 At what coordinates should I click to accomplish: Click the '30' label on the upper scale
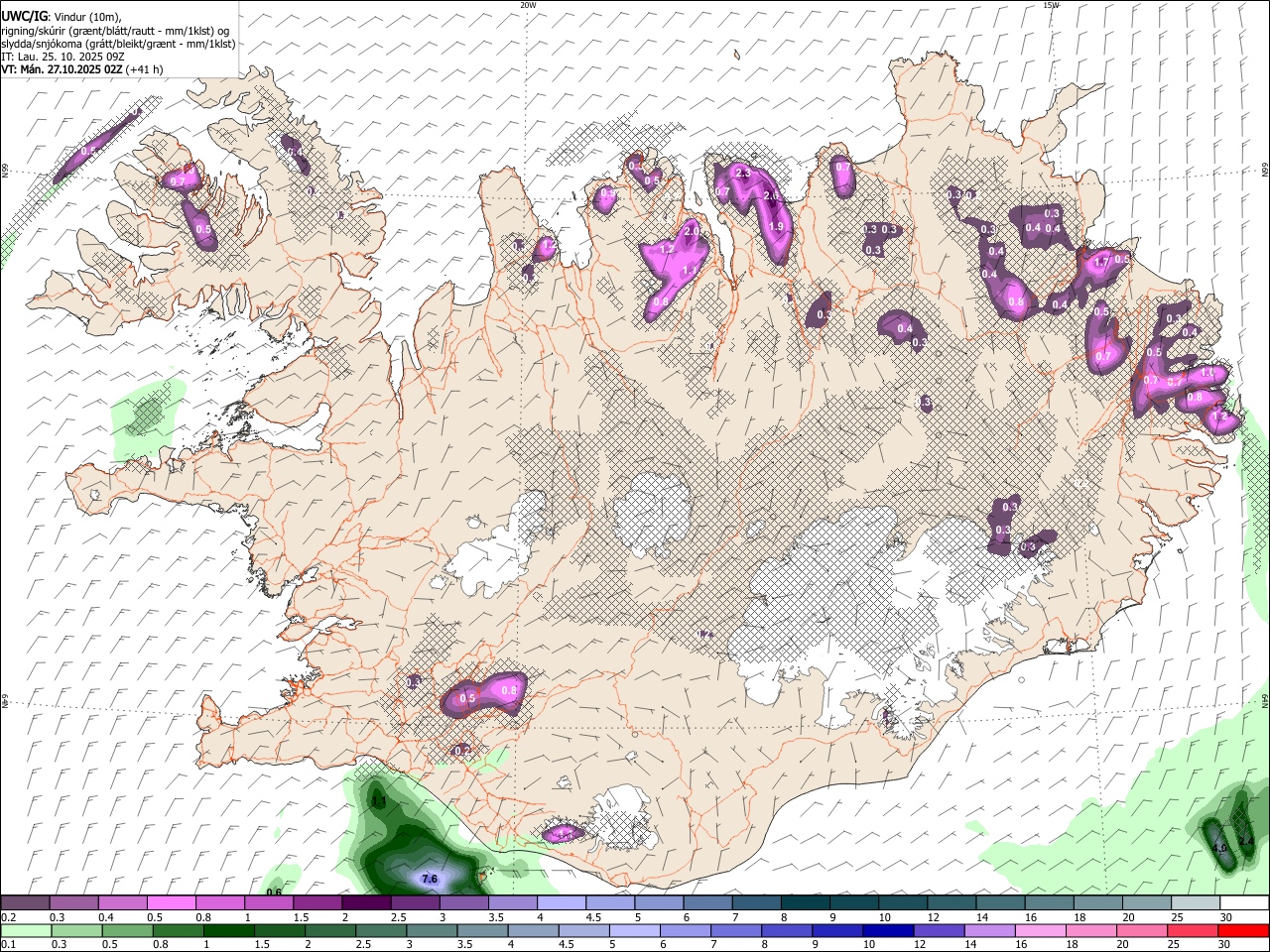(1226, 917)
